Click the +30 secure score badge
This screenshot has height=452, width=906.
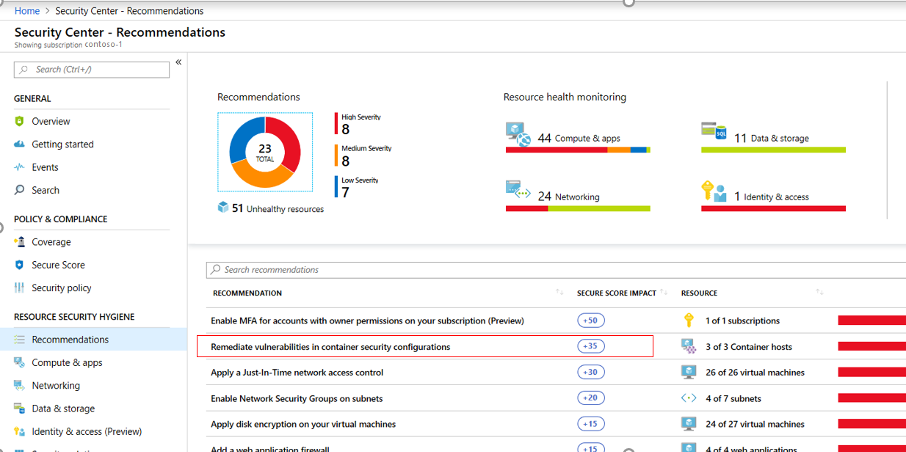point(591,372)
